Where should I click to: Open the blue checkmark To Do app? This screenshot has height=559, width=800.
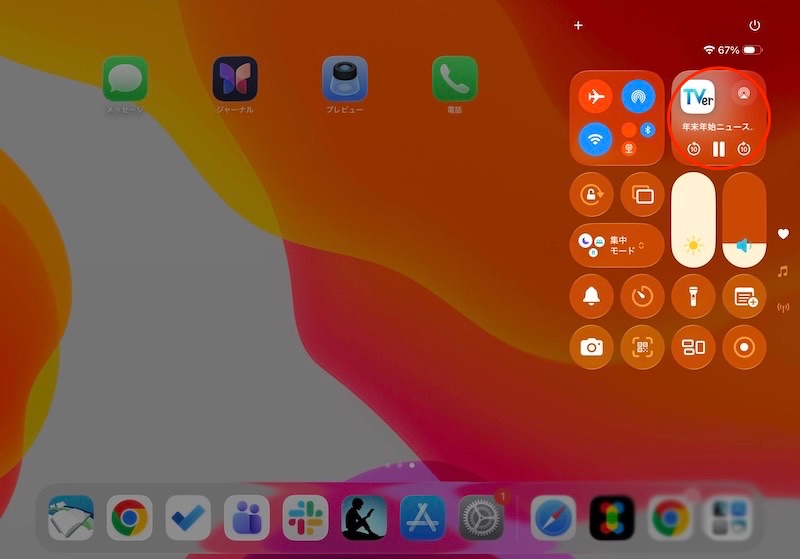(188, 518)
